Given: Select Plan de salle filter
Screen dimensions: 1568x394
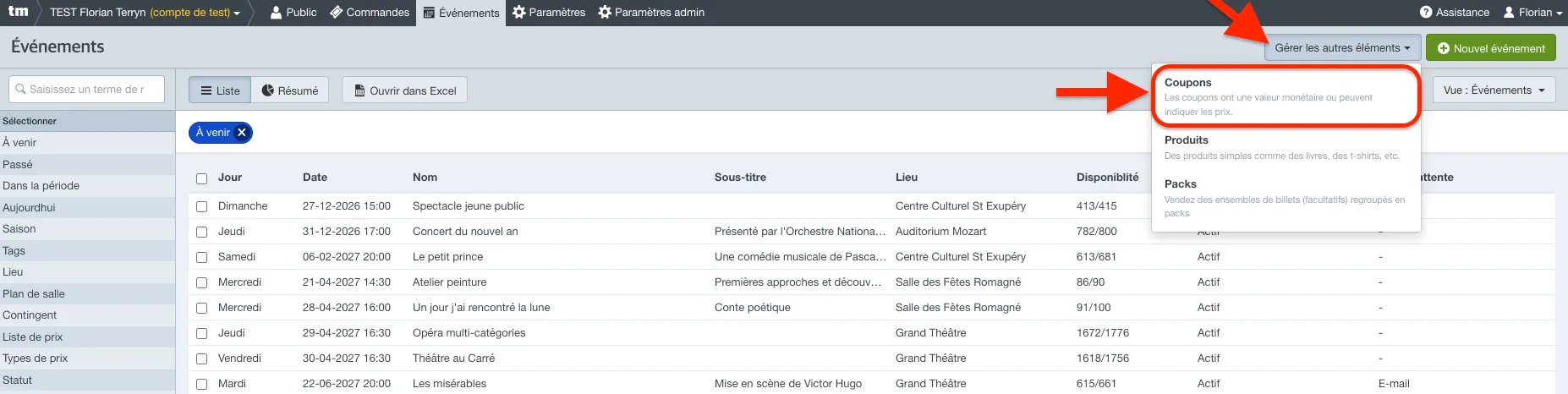Looking at the screenshot, I should click(87, 293).
